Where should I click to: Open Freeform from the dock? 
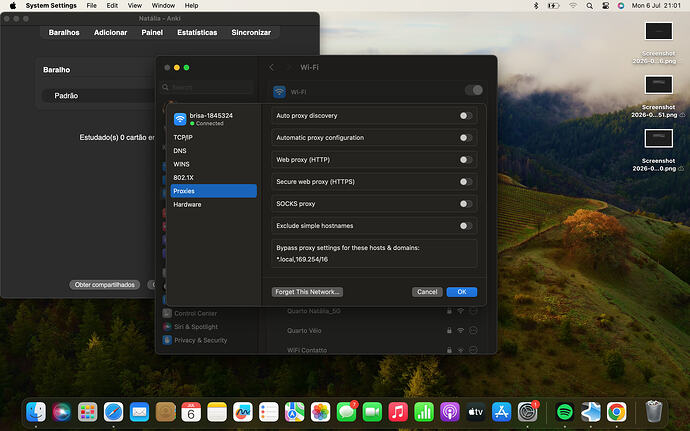pyautogui.click(x=243, y=412)
